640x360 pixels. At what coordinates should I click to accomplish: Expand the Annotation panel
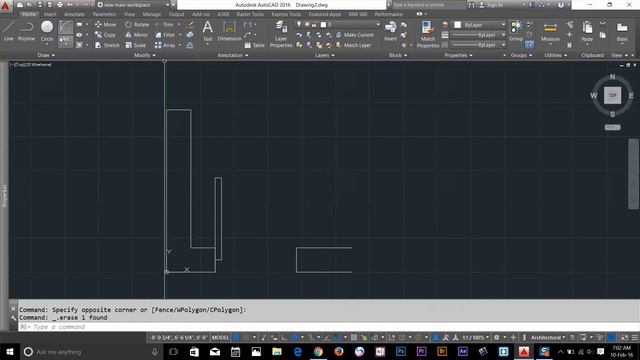pos(232,55)
